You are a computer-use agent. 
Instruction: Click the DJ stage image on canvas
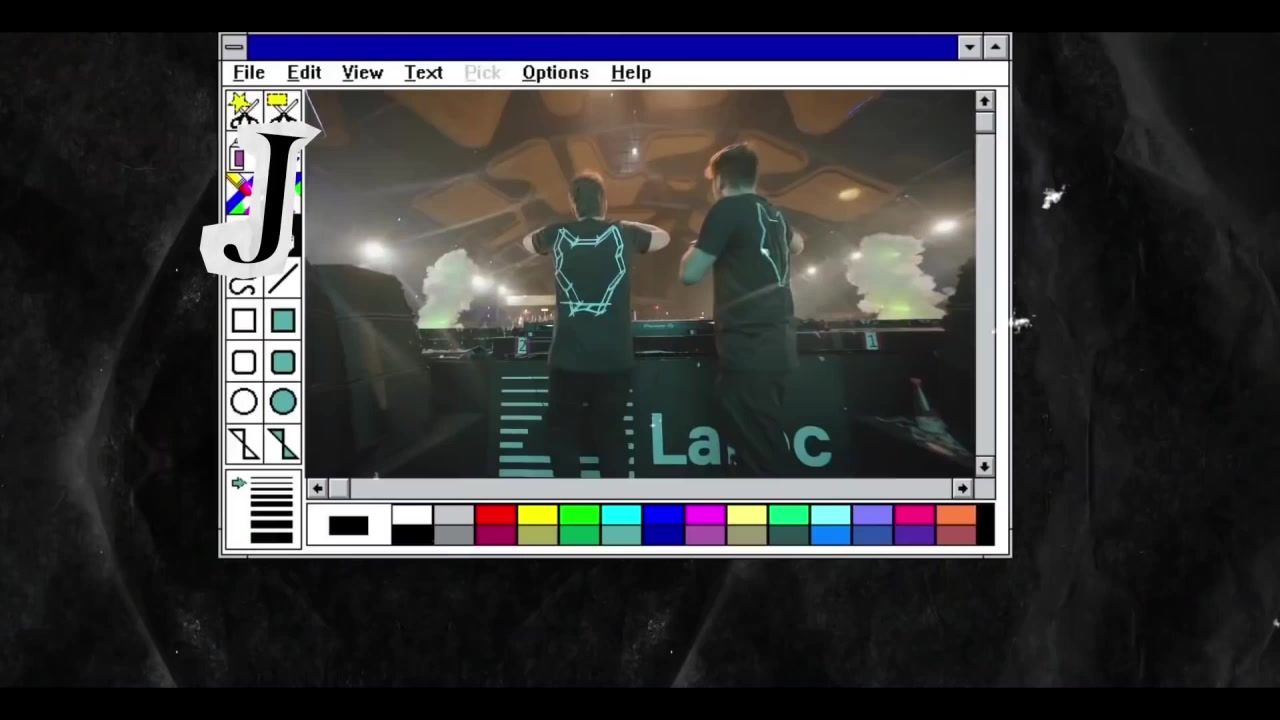(x=640, y=284)
